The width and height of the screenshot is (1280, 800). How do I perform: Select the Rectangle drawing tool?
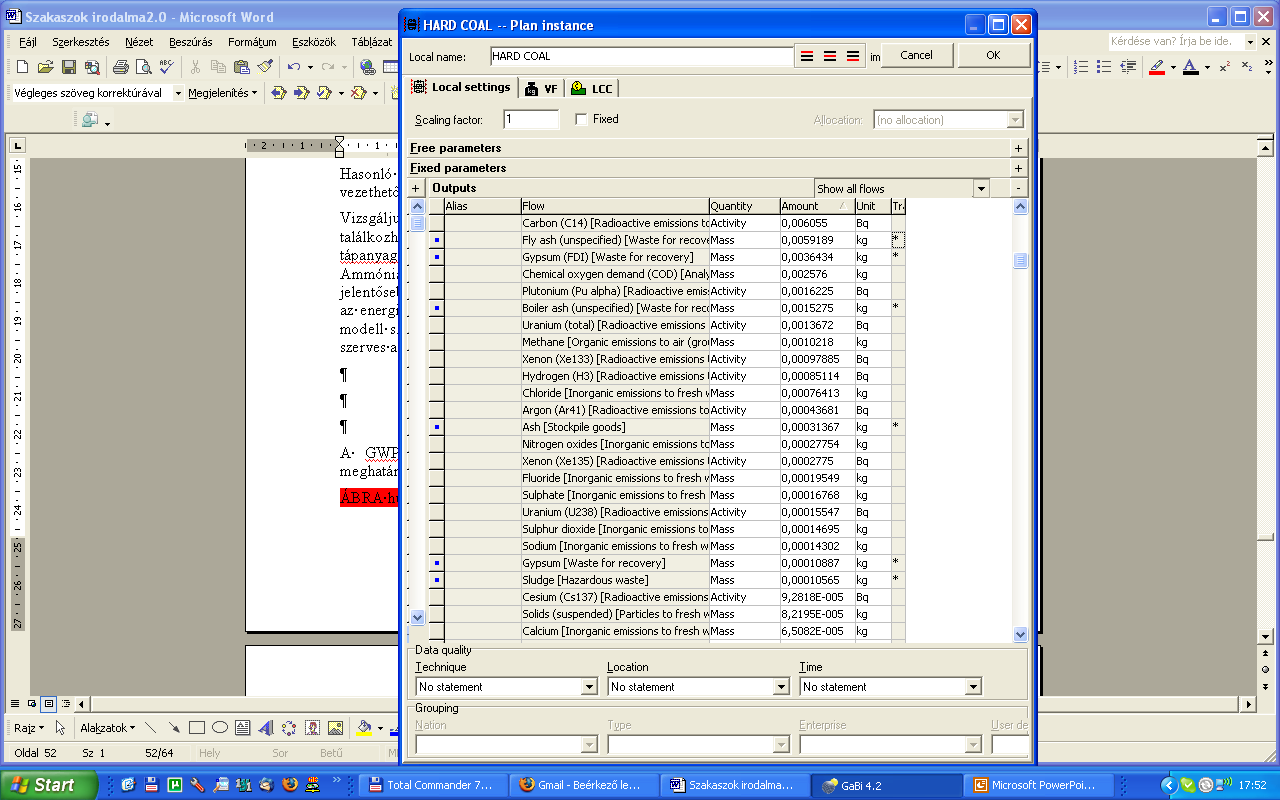197,728
